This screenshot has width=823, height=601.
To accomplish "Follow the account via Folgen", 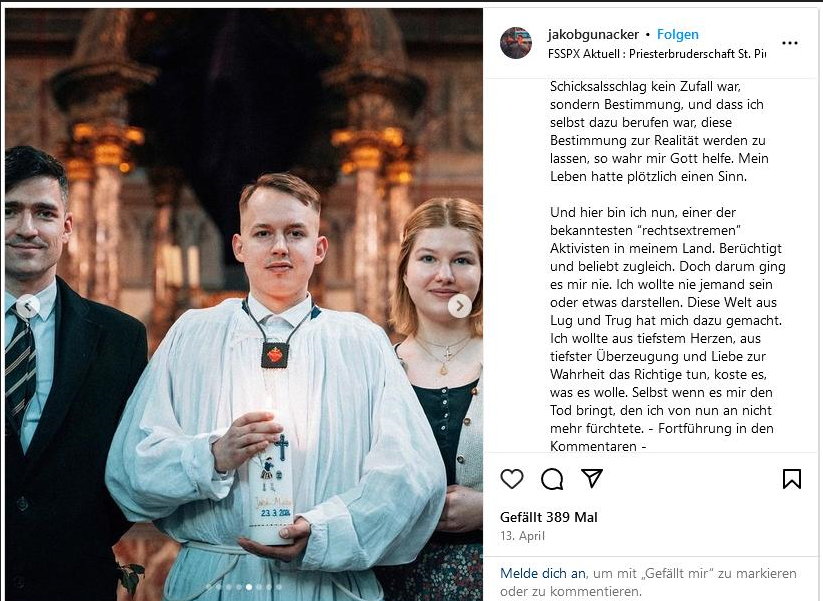I will pyautogui.click(x=678, y=35).
